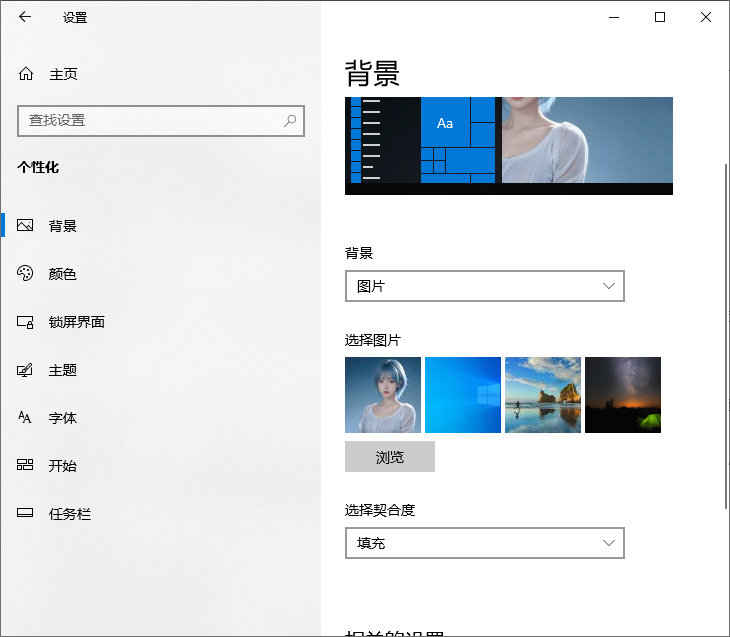Minimize the settings window
730x637 pixels.
pos(614,17)
